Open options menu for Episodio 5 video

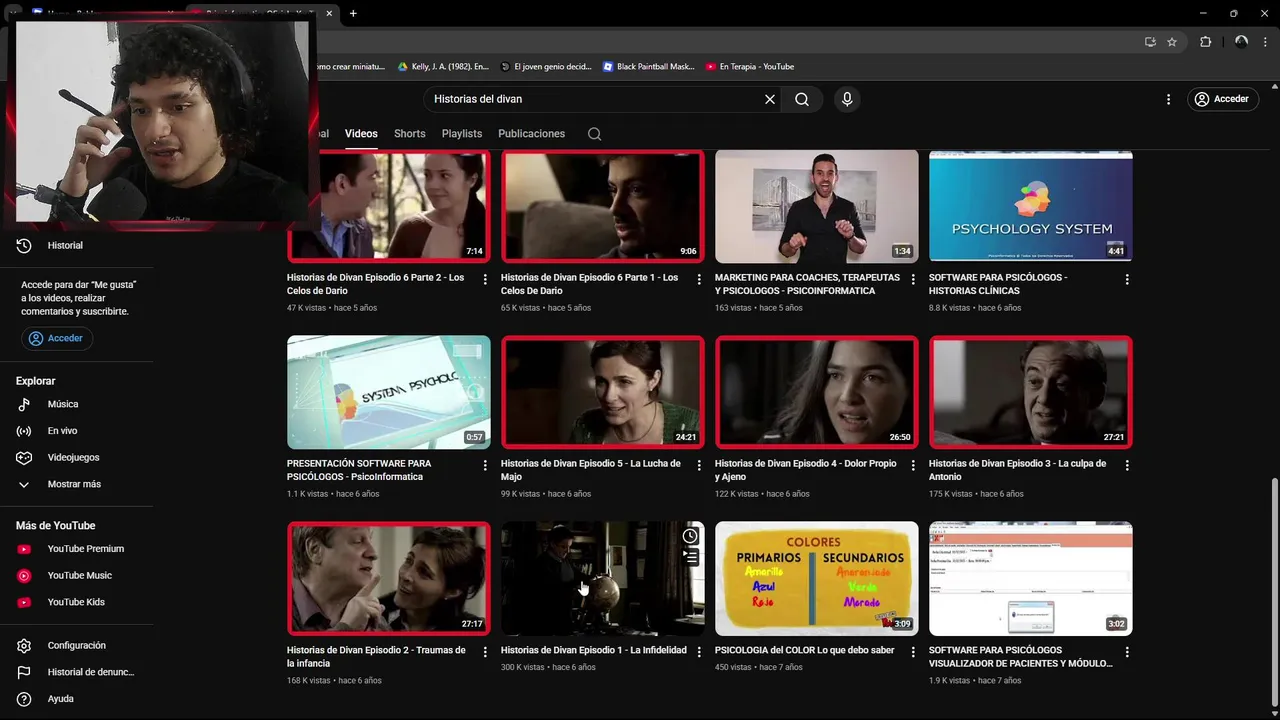pyautogui.click(x=699, y=465)
